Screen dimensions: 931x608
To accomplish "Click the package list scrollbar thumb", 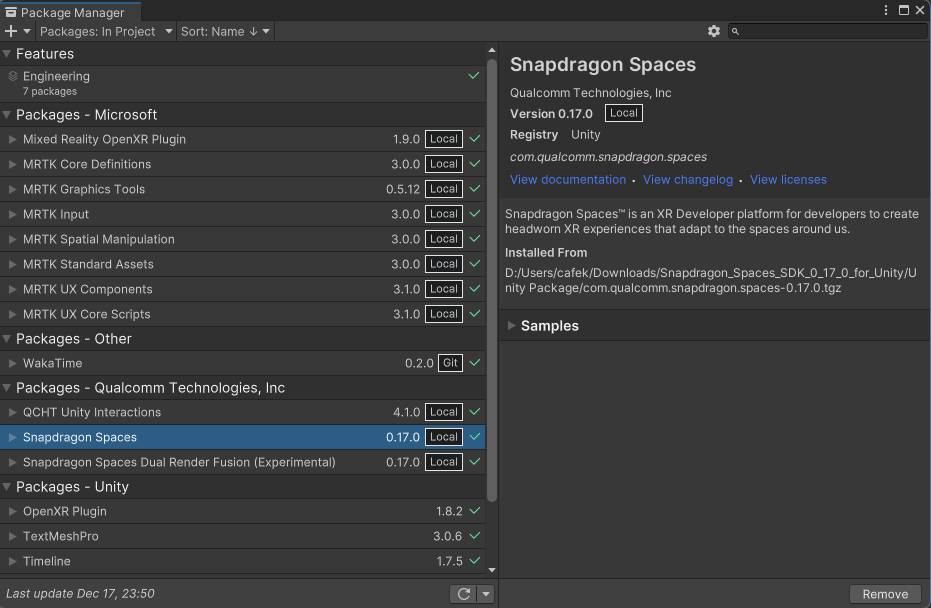I will click(492, 280).
